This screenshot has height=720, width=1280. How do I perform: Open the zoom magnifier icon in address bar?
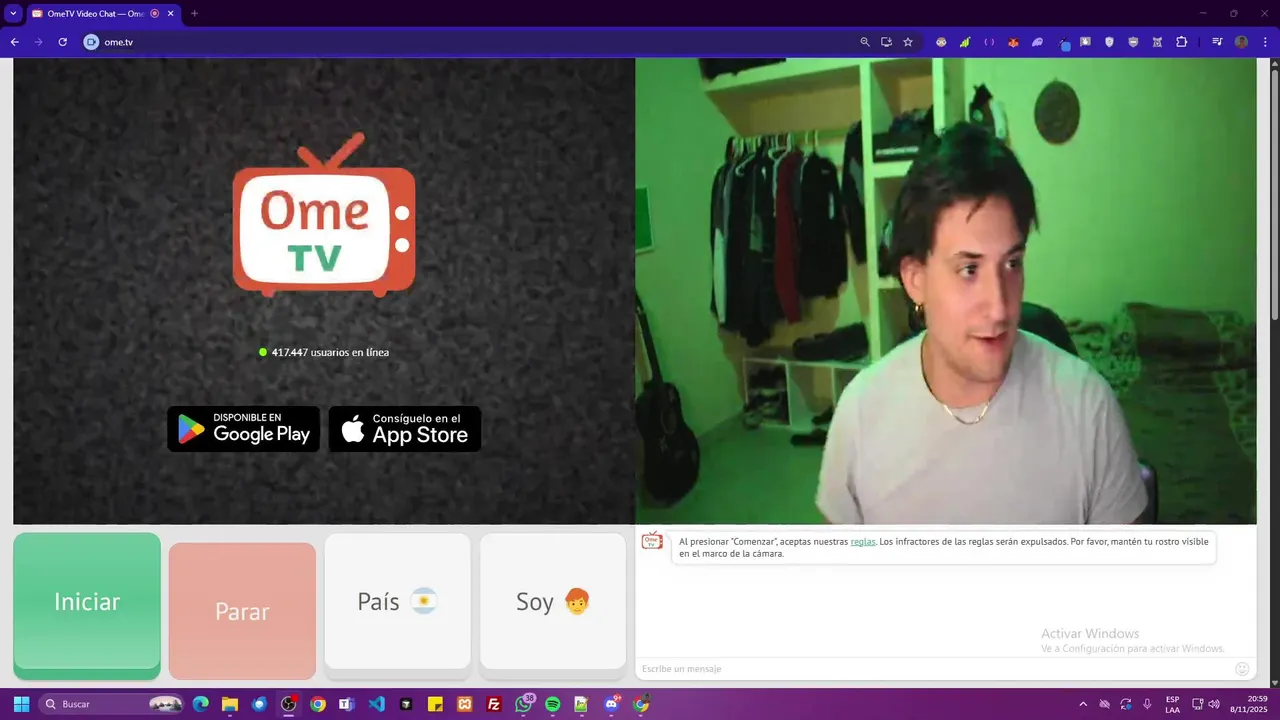coord(865,42)
